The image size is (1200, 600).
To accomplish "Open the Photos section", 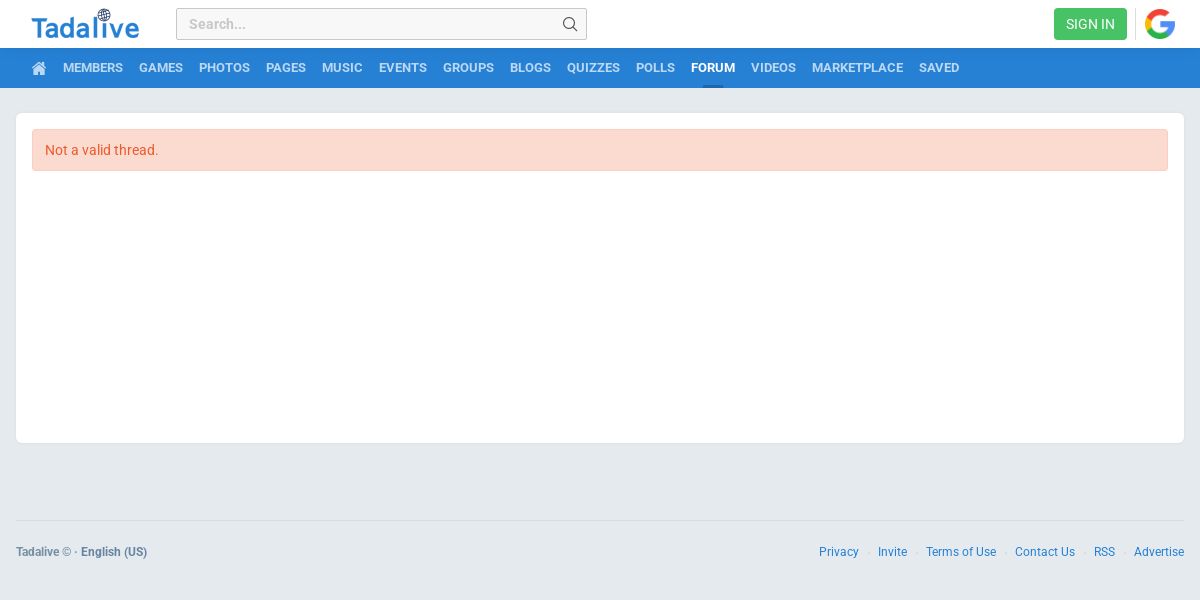I will point(224,68).
